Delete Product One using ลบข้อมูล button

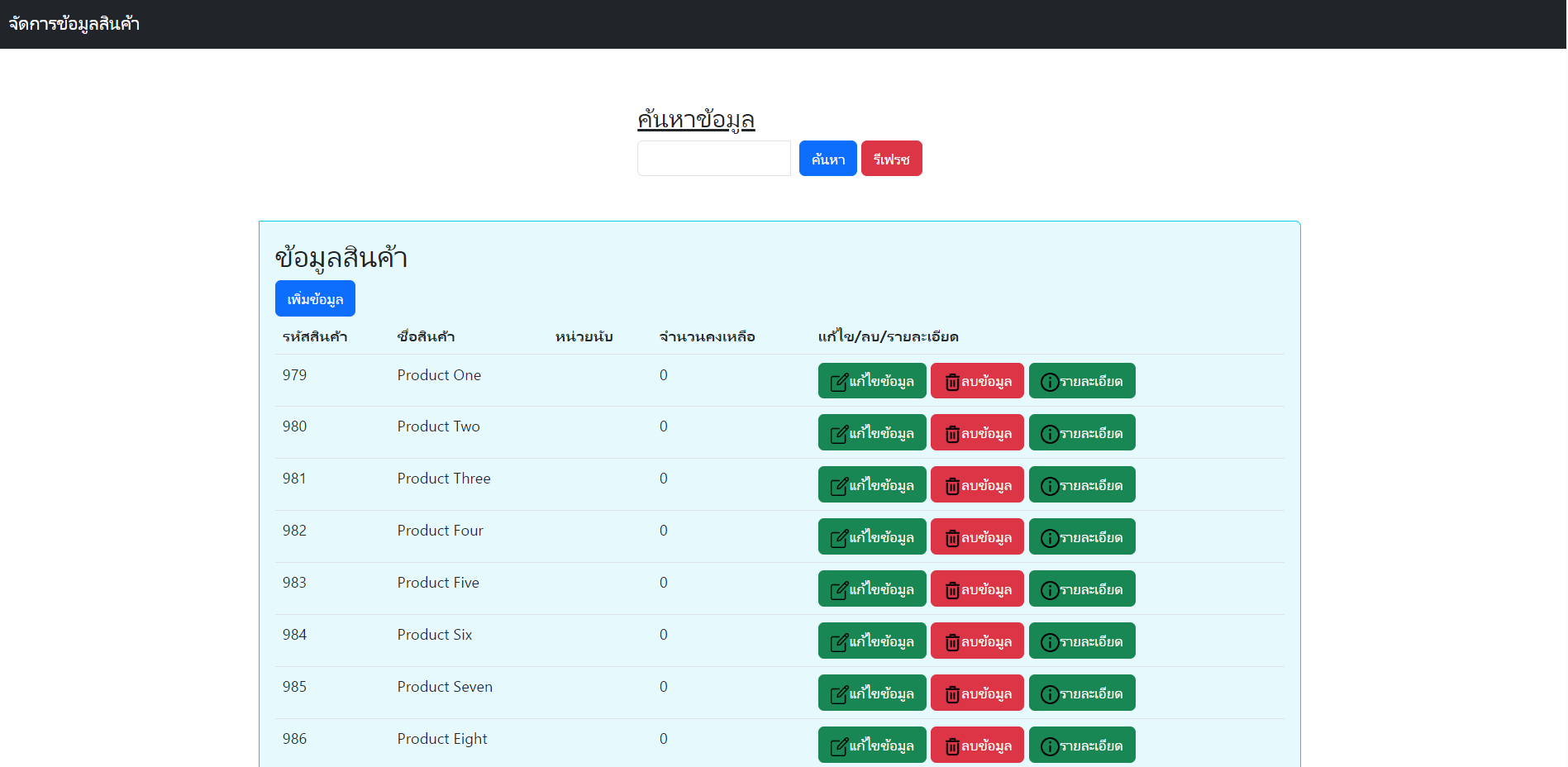tap(977, 381)
